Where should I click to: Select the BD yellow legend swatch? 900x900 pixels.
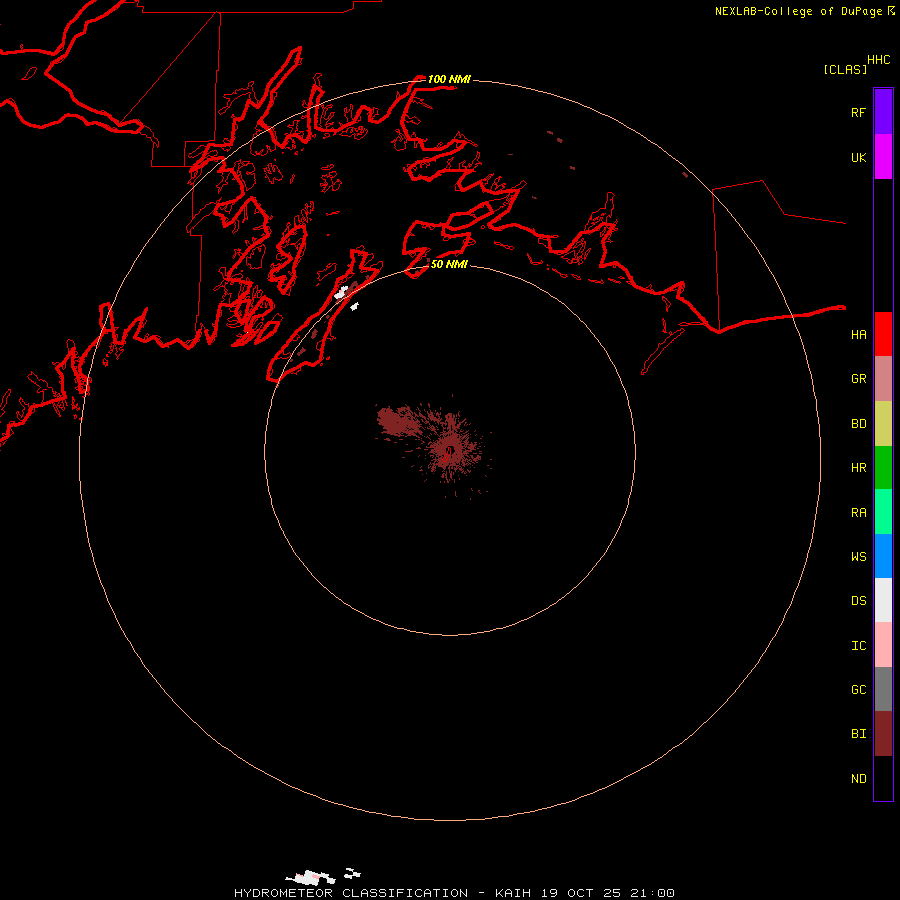tap(883, 424)
